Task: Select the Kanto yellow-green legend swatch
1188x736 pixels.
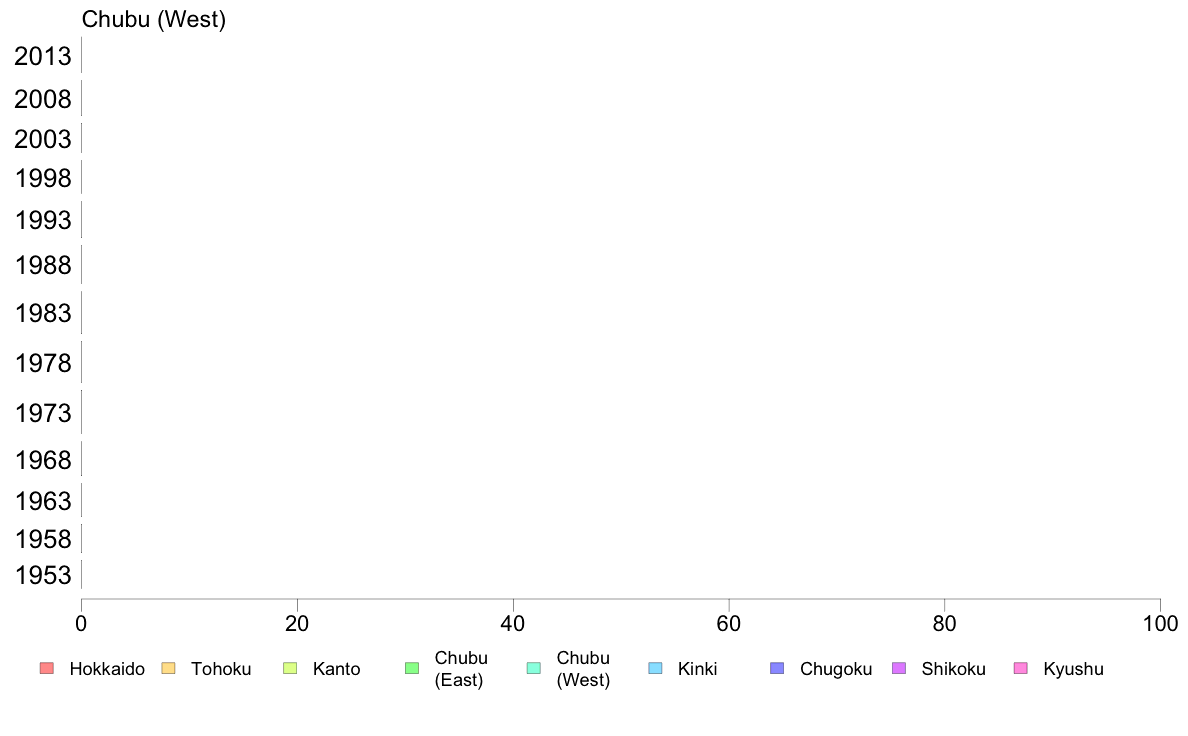Action: tap(290, 669)
